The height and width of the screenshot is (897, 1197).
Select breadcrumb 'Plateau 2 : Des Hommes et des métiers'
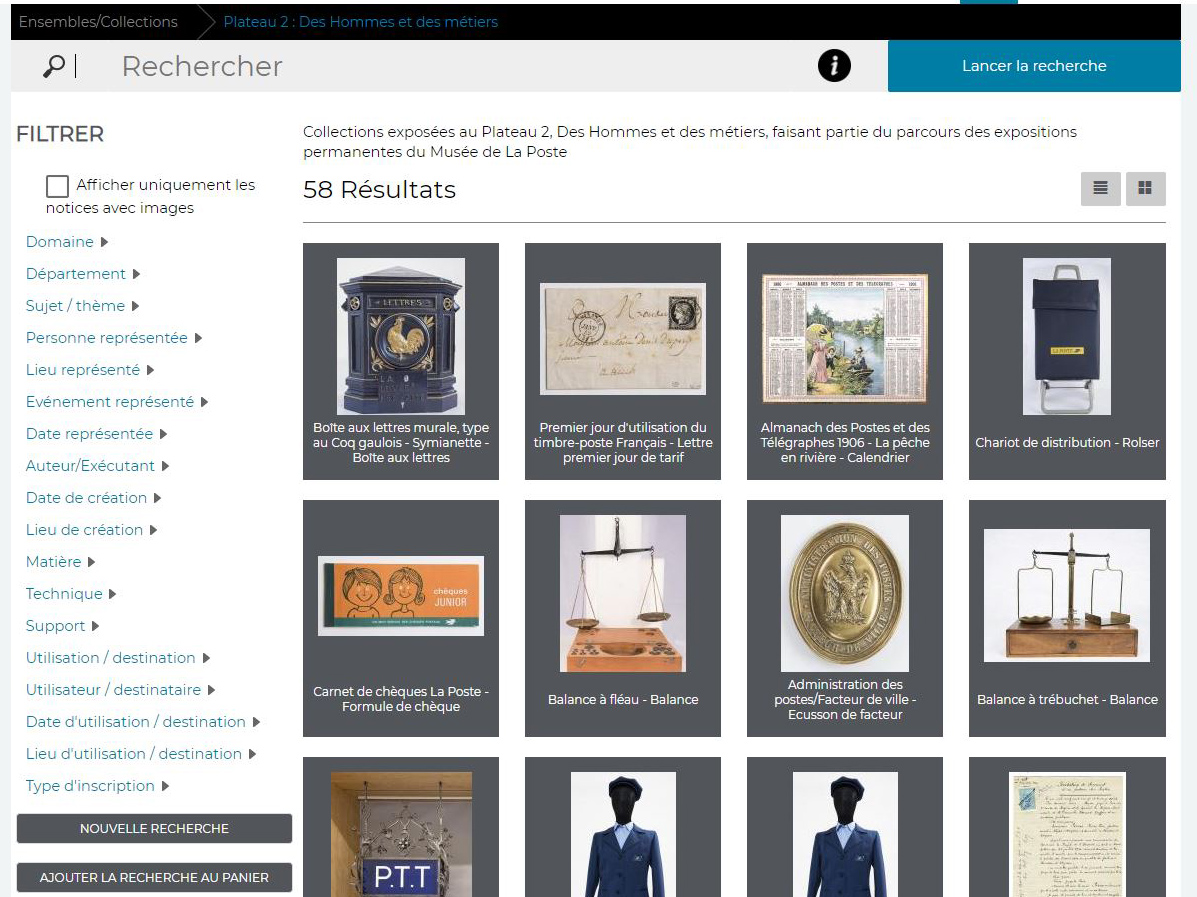pyautogui.click(x=360, y=20)
